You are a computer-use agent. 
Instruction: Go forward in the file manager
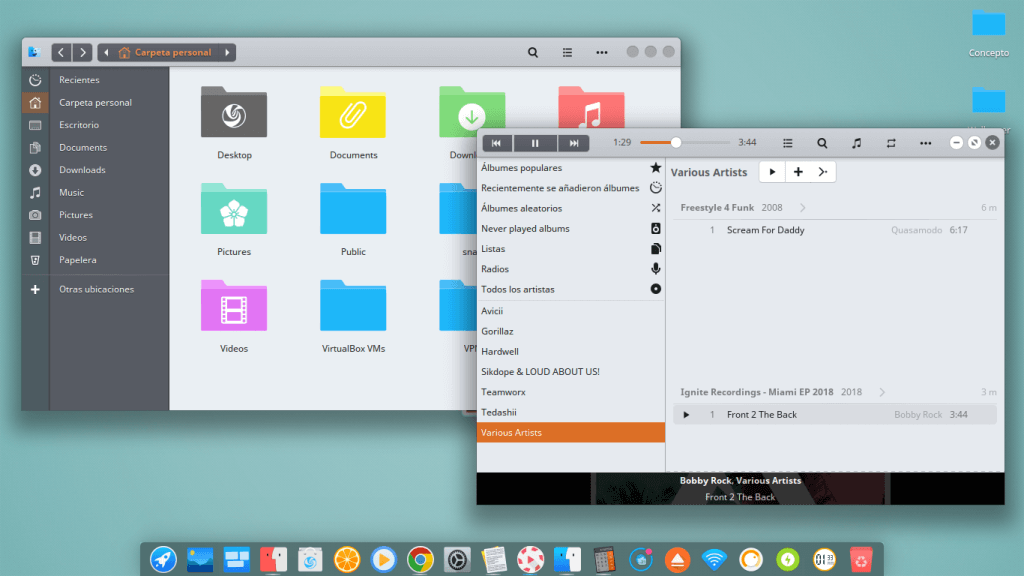[82, 52]
